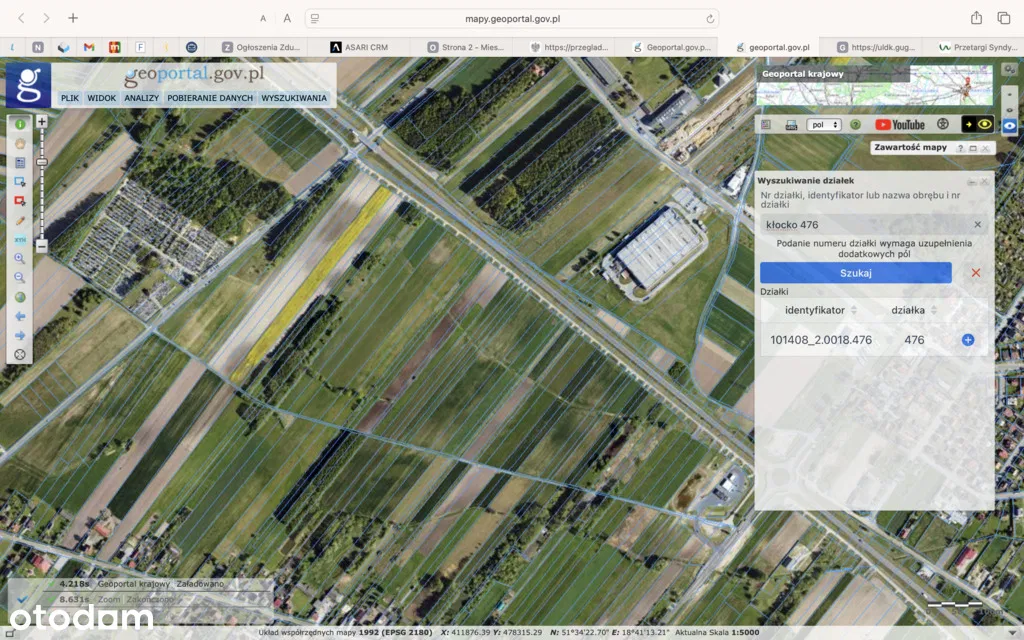This screenshot has width=1024, height=640.
Task: Toggle high-contrast eye mode
Action: (977, 125)
